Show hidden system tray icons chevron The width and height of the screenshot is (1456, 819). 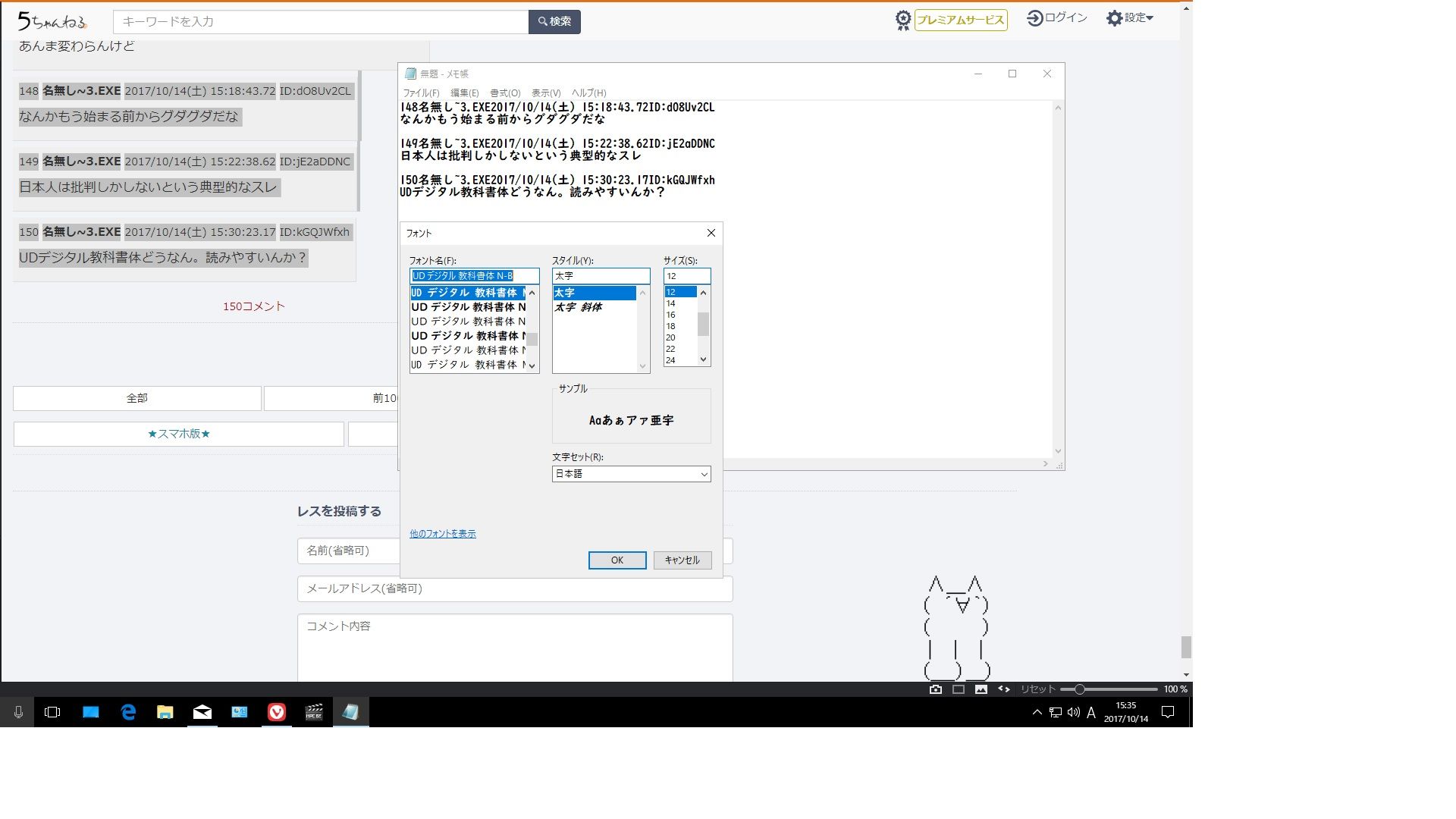tap(1037, 712)
